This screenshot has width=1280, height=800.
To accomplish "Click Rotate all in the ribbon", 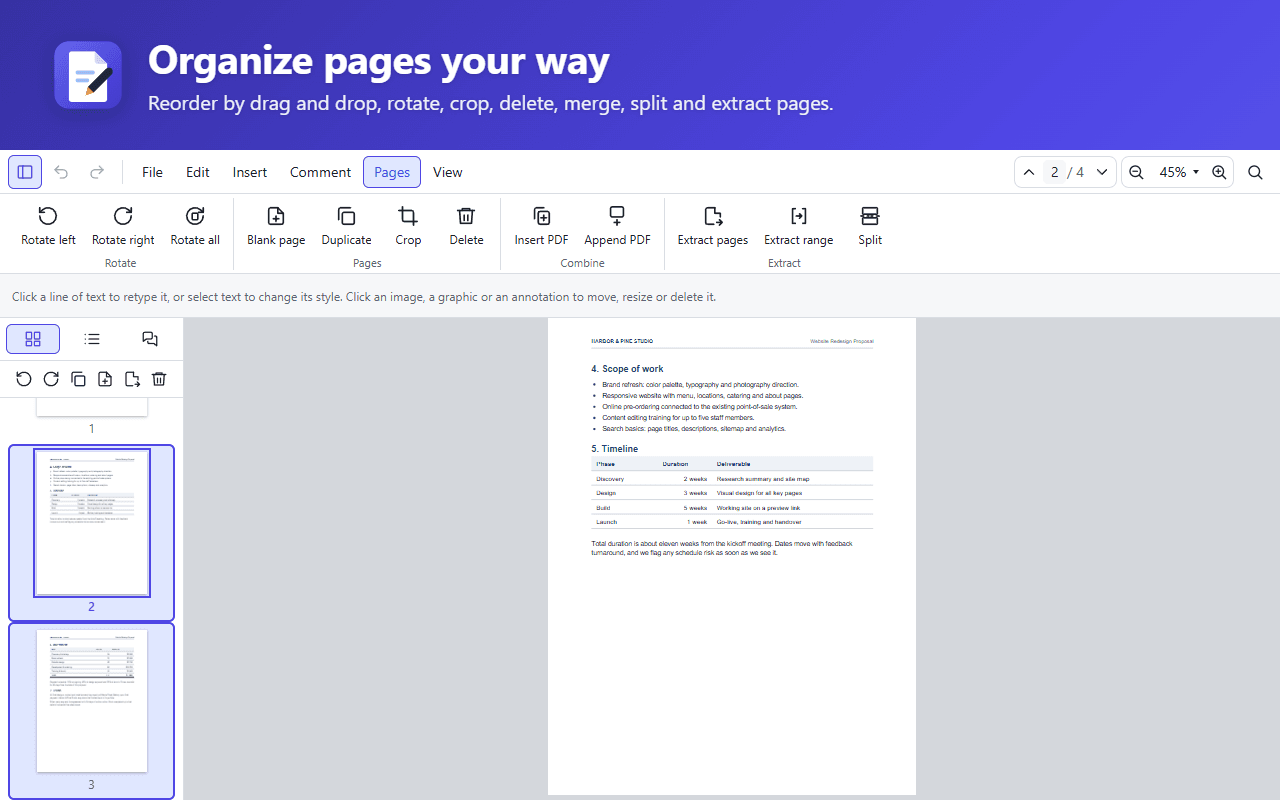I will pyautogui.click(x=195, y=226).
